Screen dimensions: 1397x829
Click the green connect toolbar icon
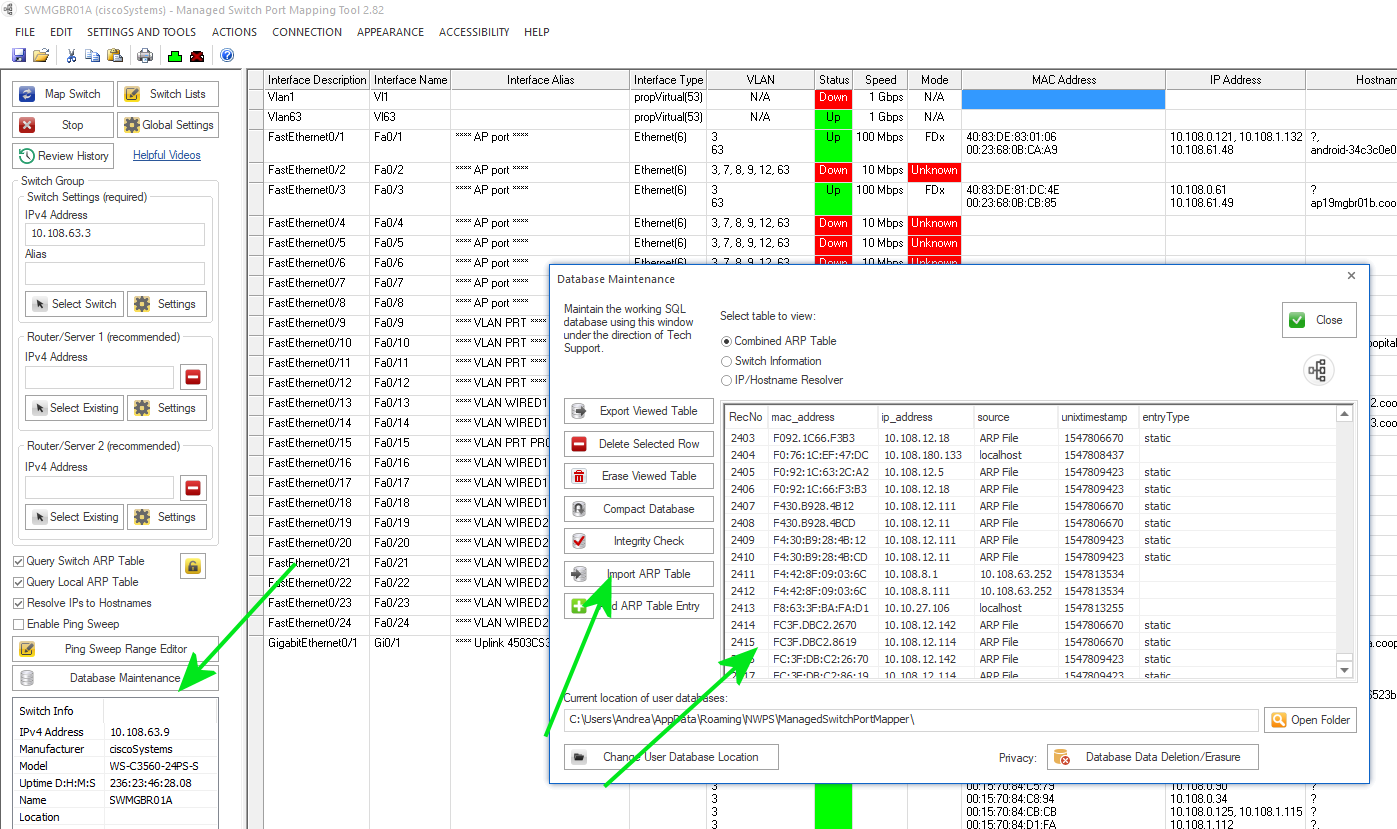point(175,55)
